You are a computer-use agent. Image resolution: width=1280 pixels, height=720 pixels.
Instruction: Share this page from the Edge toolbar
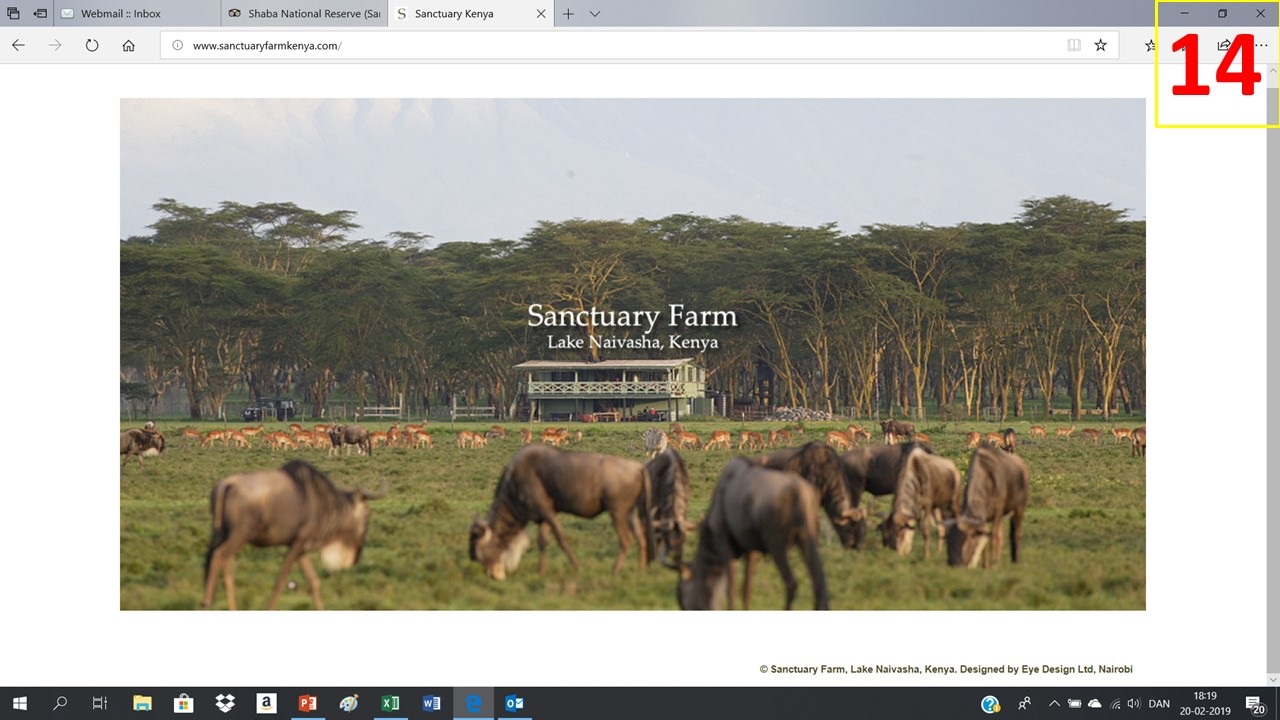(1224, 45)
